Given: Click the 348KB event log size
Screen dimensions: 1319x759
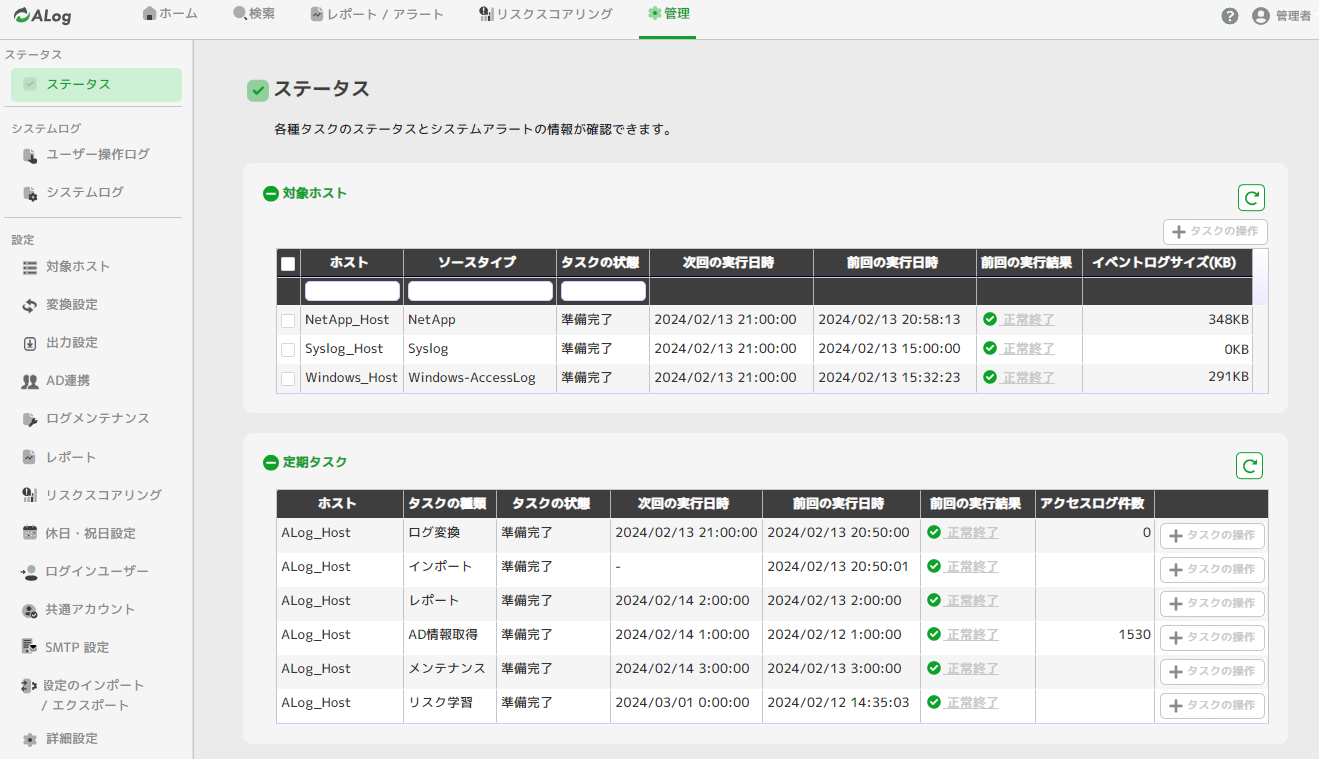Looking at the screenshot, I should click(x=1228, y=320).
